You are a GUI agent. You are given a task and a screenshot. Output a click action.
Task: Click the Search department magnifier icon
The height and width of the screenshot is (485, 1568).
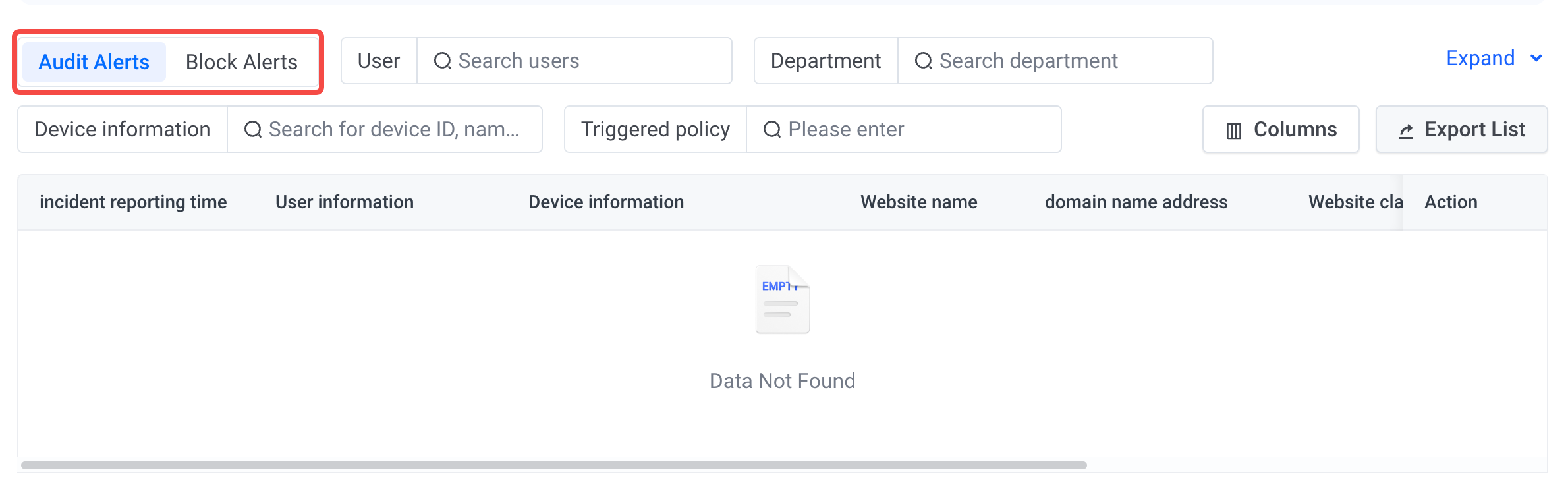[924, 61]
